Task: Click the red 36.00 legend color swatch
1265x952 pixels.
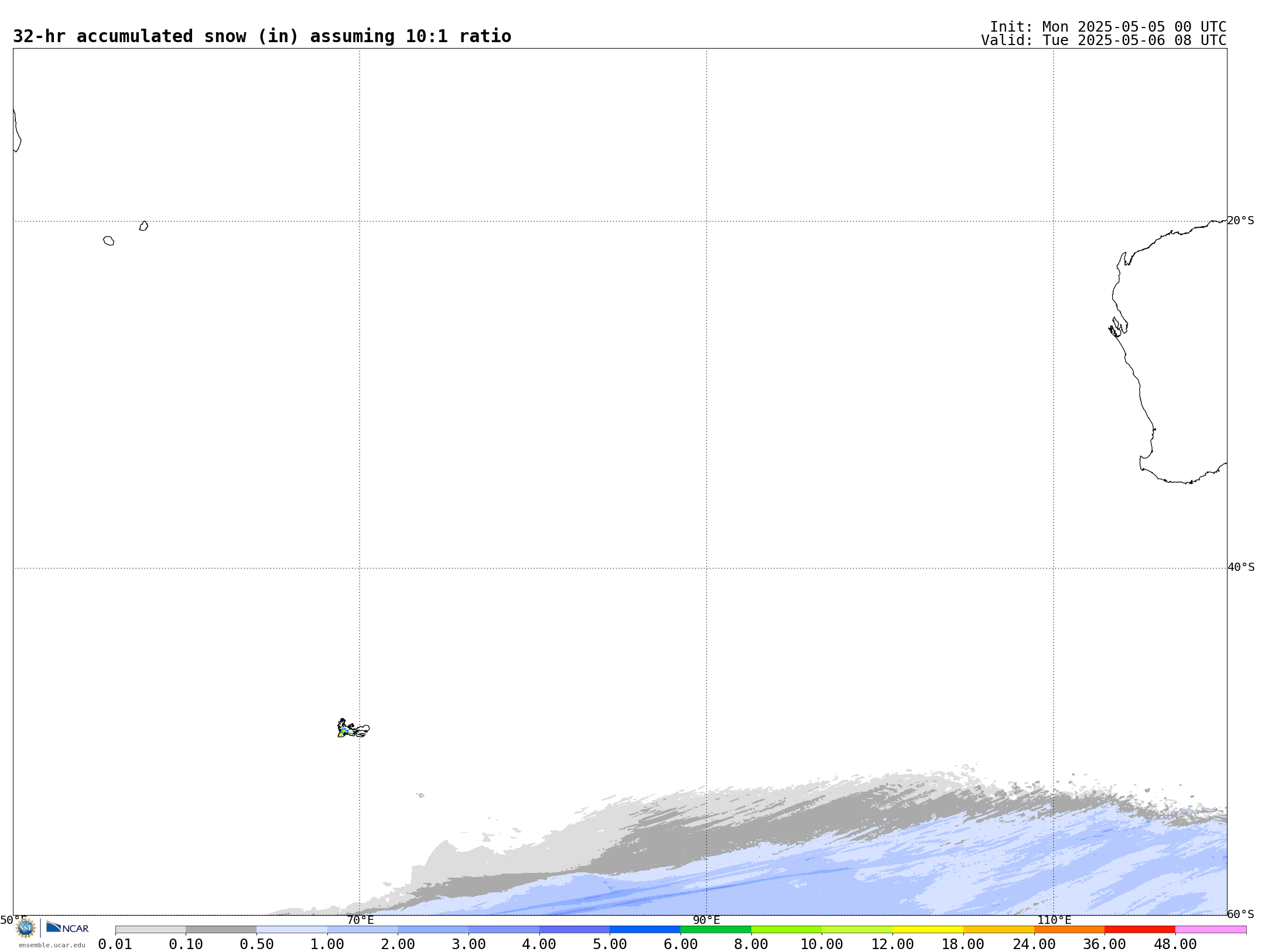Action: (x=1140, y=930)
